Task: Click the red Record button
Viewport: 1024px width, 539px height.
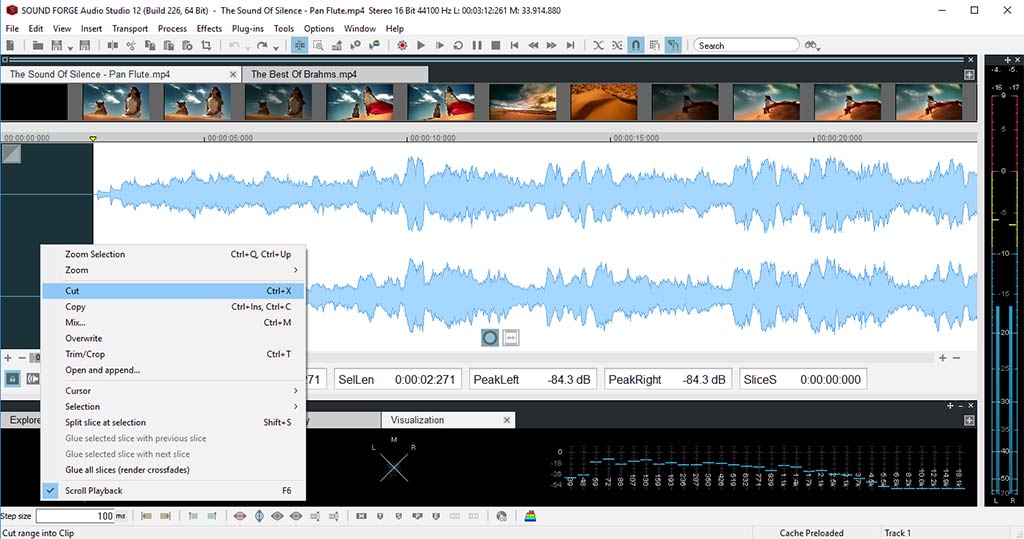Action: click(402, 45)
